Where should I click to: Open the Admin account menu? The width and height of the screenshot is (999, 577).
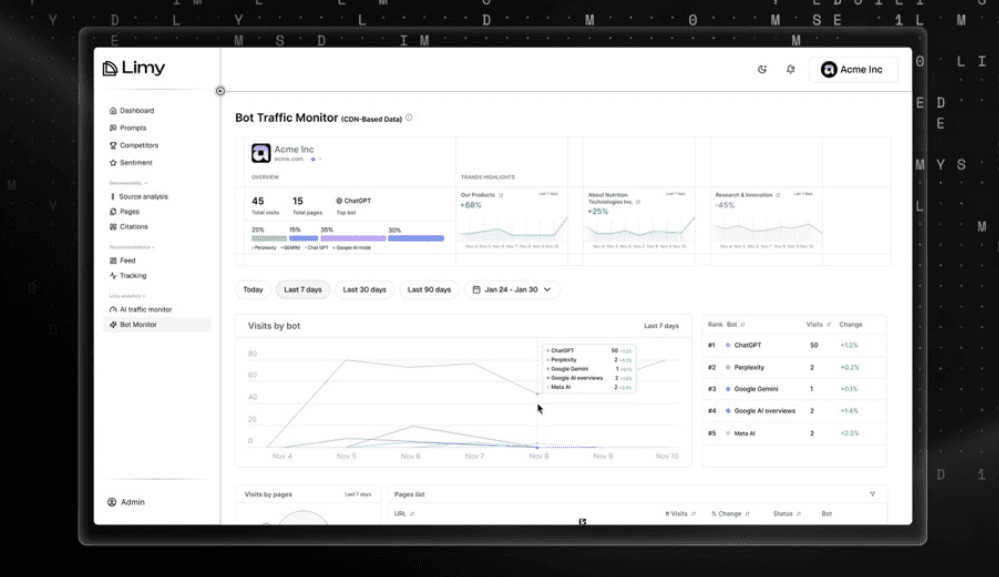coord(126,502)
